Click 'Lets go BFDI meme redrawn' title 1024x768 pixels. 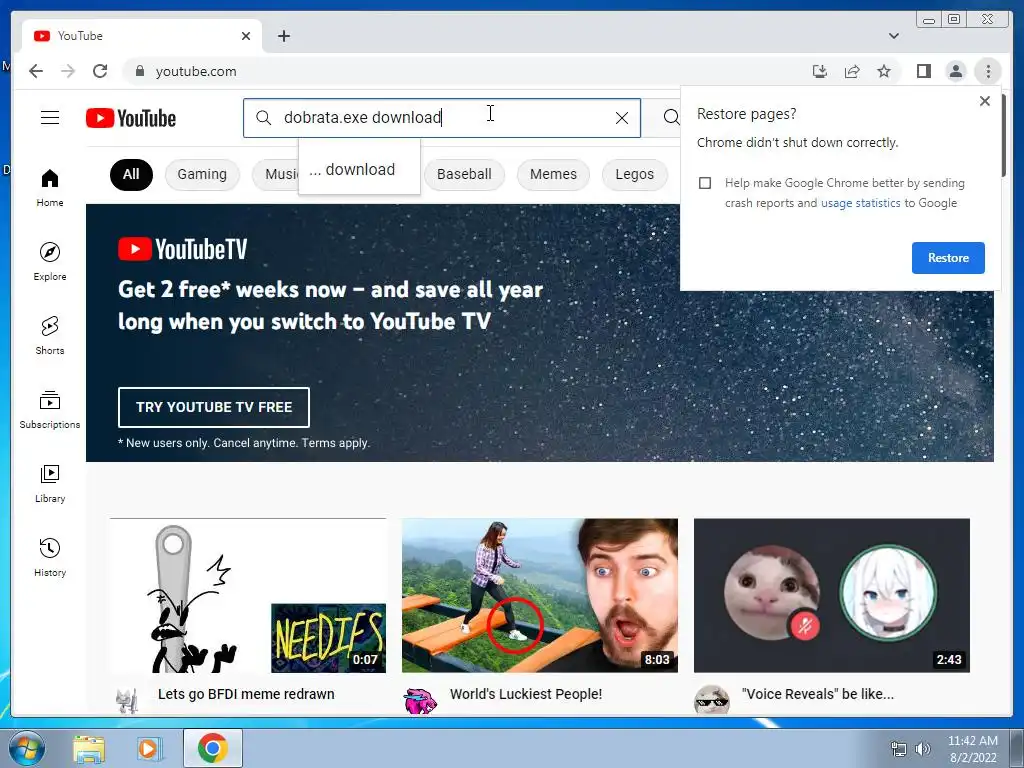[246, 694]
